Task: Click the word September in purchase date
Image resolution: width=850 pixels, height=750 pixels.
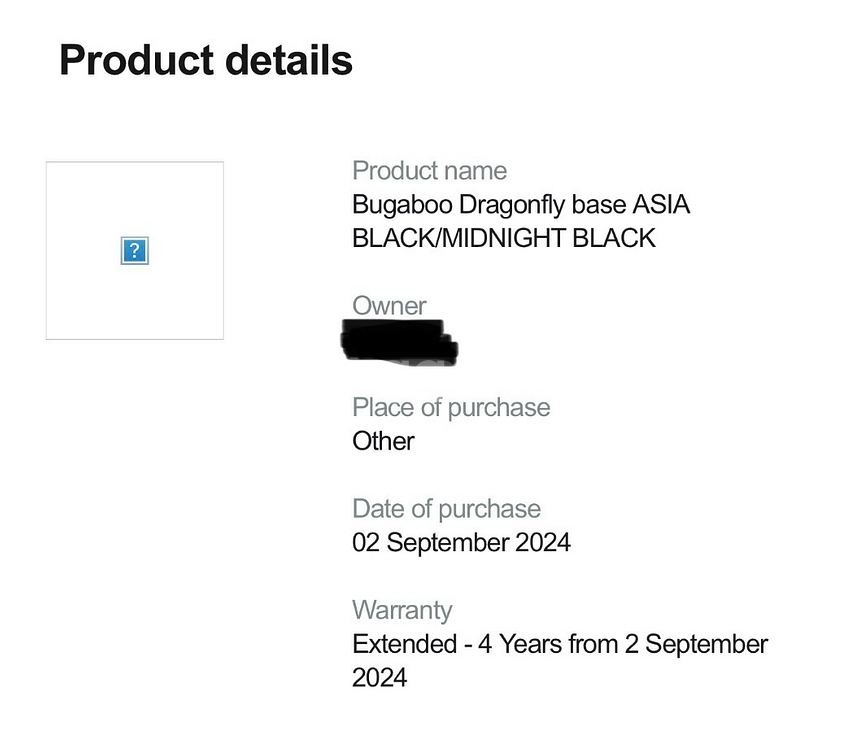Action: (448, 542)
